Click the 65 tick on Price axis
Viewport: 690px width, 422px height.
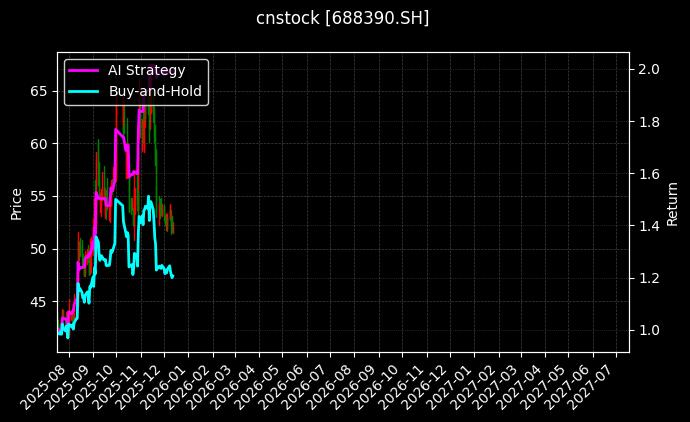pyautogui.click(x=39, y=91)
